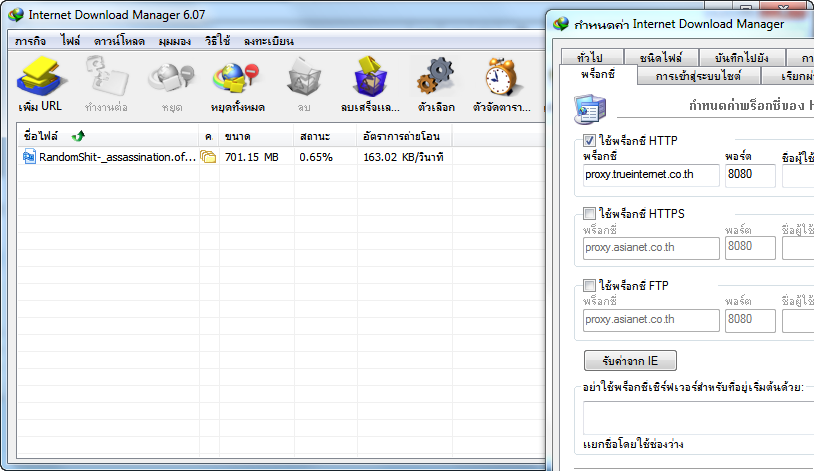Open the มุมมอง (View) menu
This screenshot has height=471, width=814.
pos(175,41)
